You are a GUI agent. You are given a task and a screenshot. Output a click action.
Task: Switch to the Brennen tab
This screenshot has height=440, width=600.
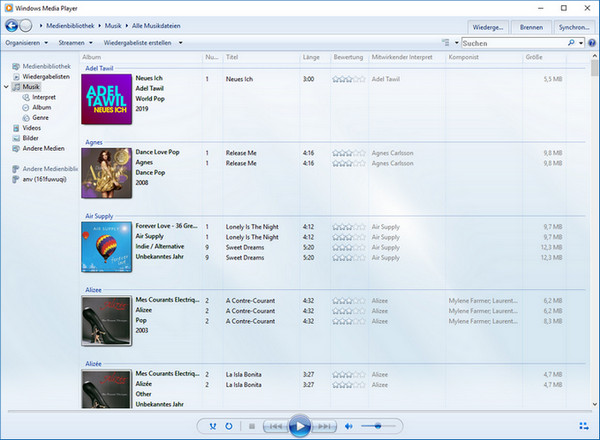[531, 27]
